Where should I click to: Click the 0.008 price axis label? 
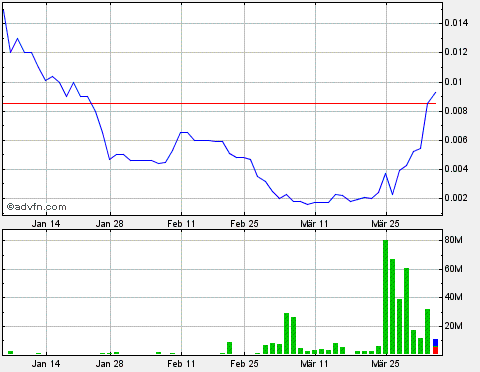(x=456, y=111)
